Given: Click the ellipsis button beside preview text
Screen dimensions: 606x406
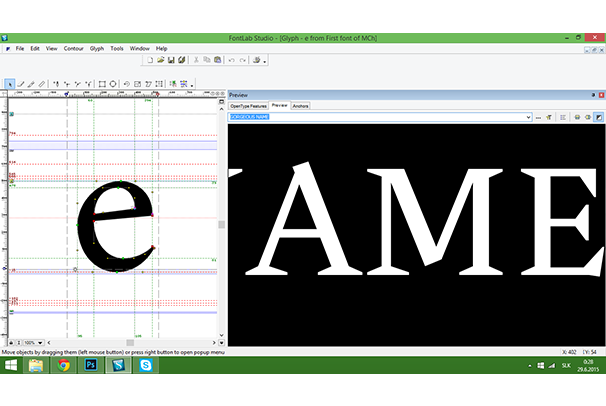Looking at the screenshot, I should point(537,117).
